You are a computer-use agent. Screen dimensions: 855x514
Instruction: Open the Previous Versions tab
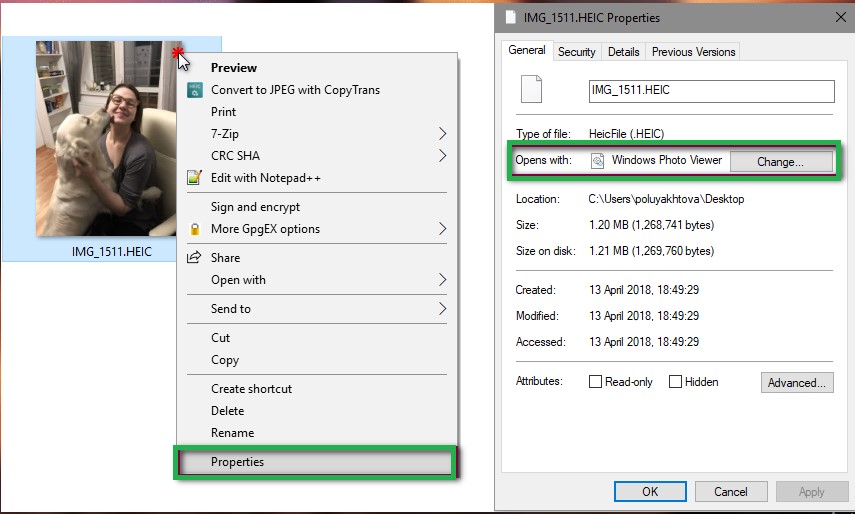point(693,52)
